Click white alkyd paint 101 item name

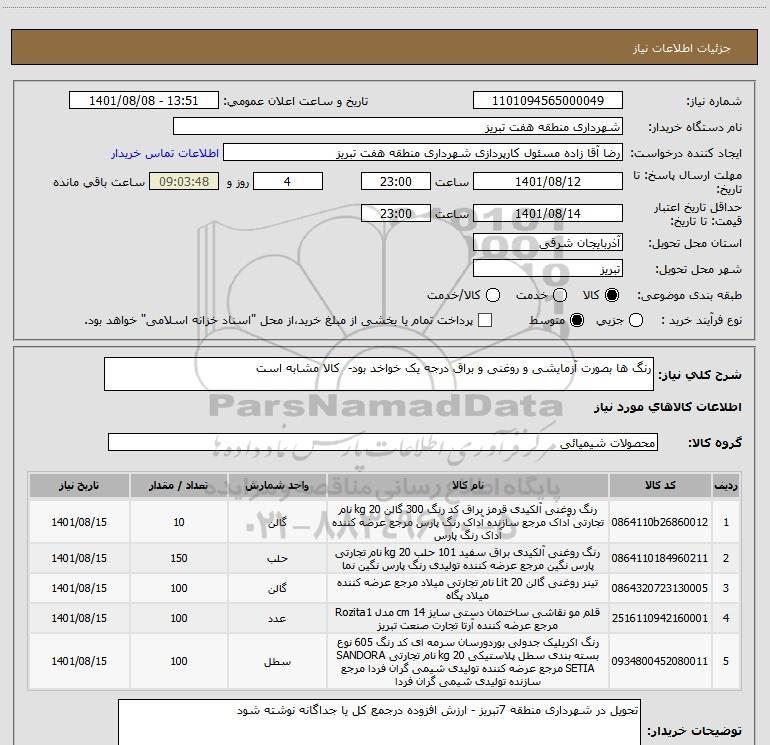pos(468,558)
